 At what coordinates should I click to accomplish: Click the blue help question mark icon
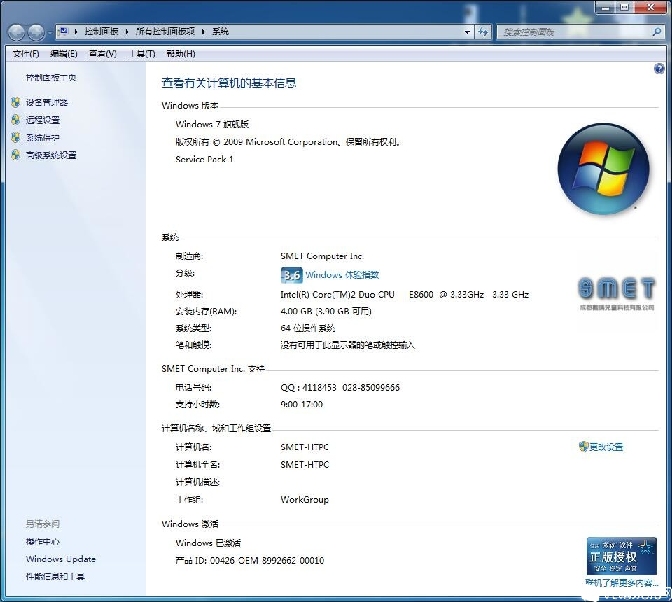coord(659,69)
